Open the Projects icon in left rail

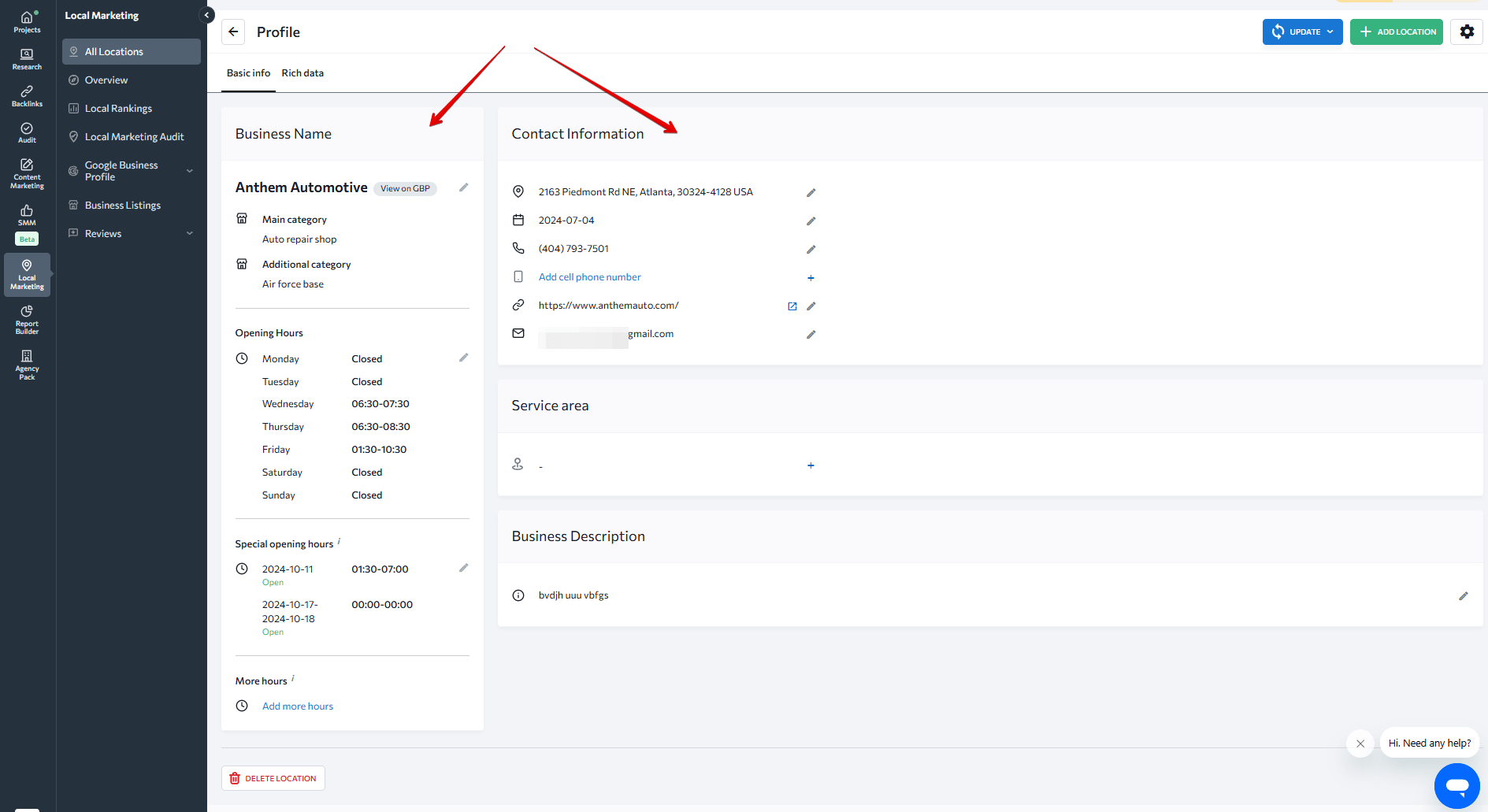point(27,22)
